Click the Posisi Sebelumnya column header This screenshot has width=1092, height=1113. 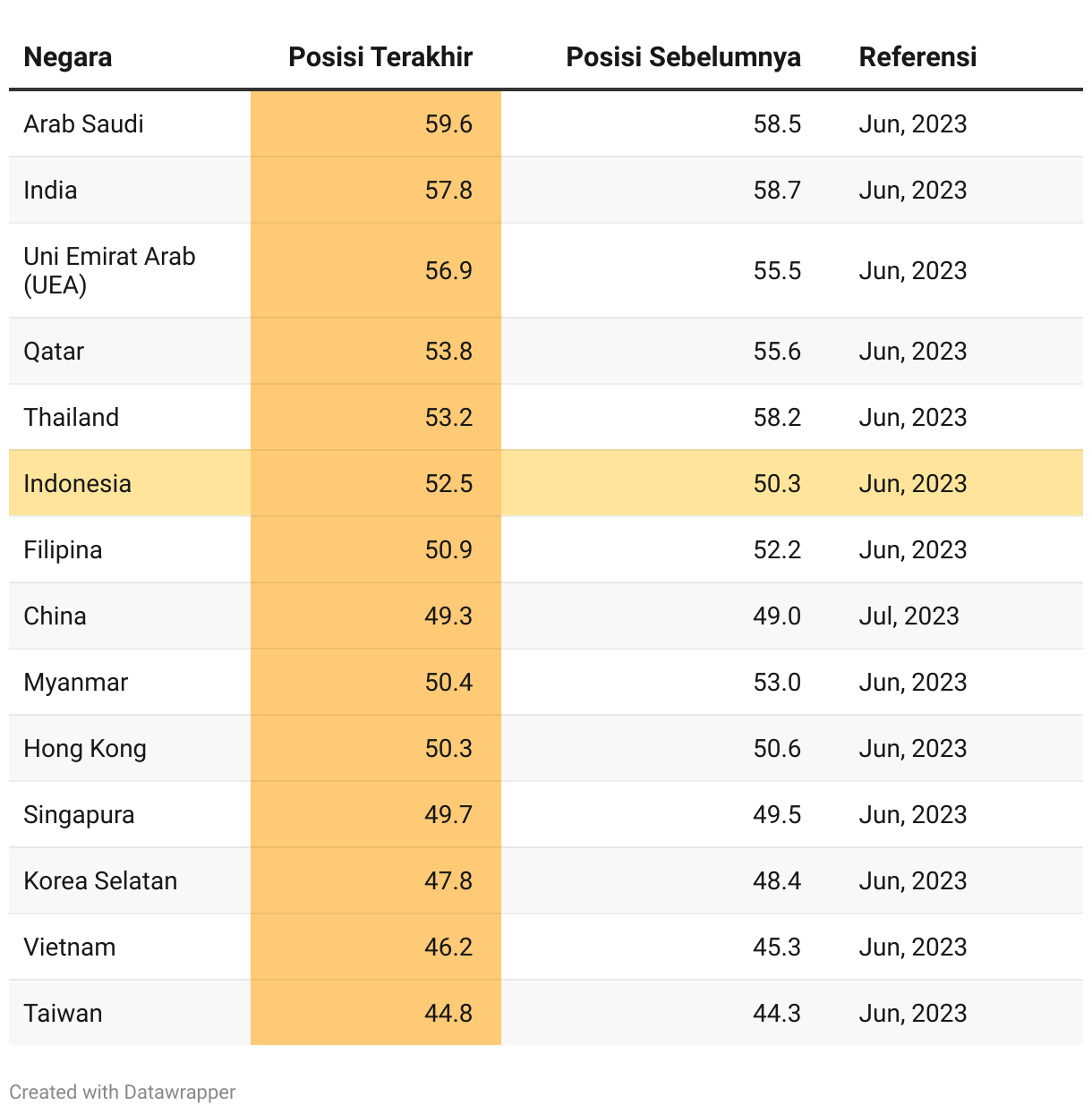click(683, 57)
